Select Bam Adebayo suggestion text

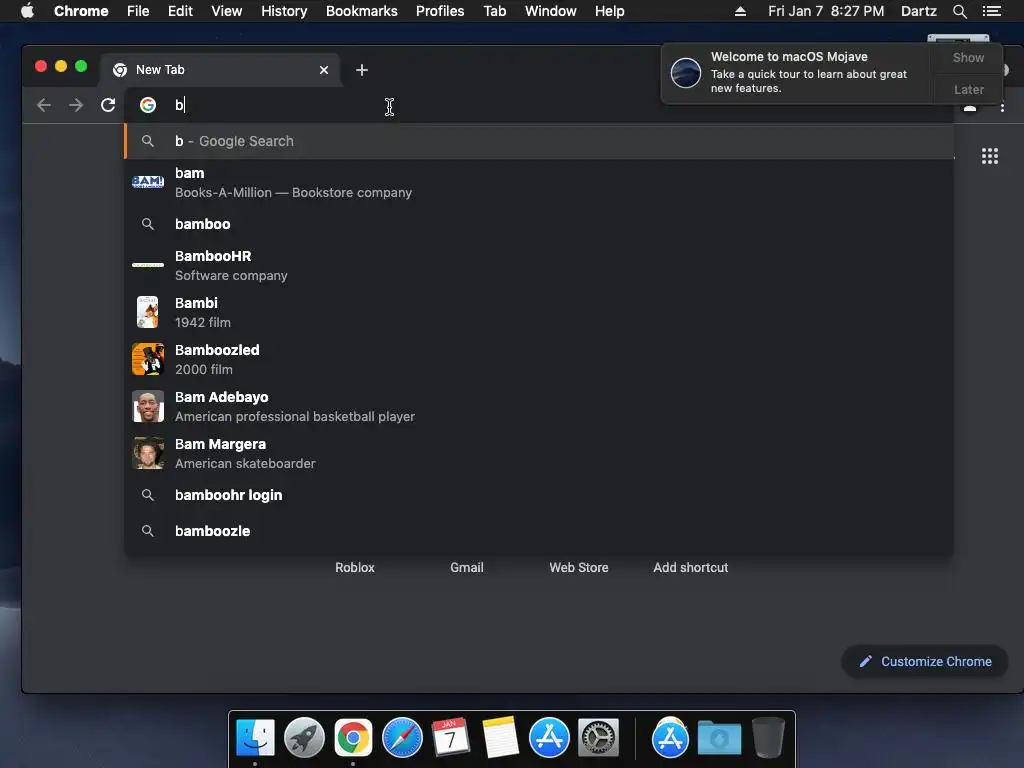click(x=221, y=397)
